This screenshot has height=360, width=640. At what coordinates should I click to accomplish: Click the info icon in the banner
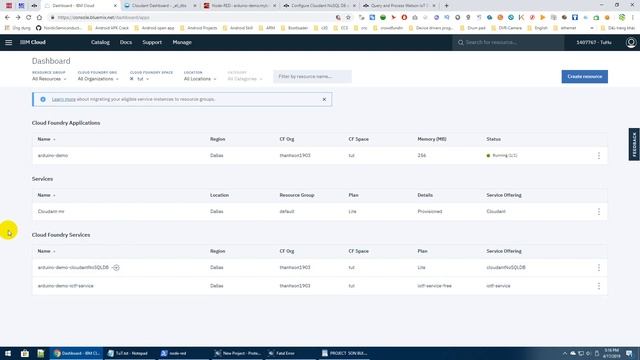click(x=43, y=99)
